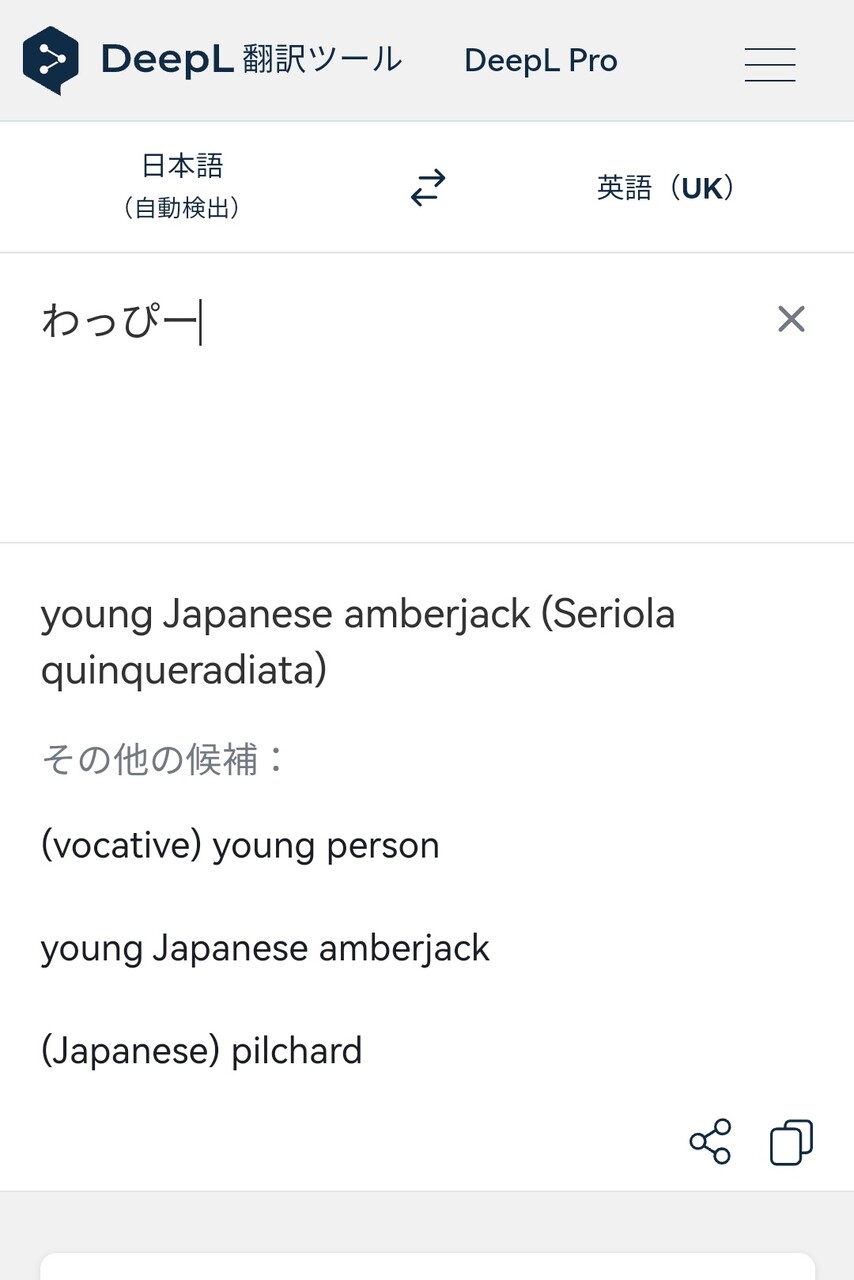Open the 英語 (UK) target language selector
The image size is (854, 1280).
coord(665,188)
